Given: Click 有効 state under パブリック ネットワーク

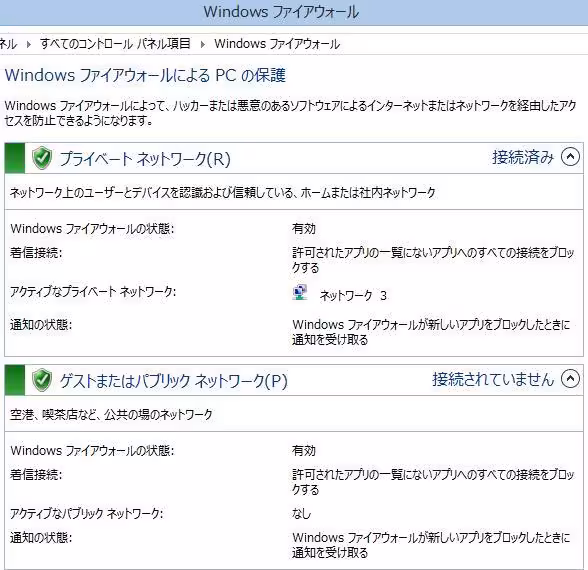Looking at the screenshot, I should [304, 450].
